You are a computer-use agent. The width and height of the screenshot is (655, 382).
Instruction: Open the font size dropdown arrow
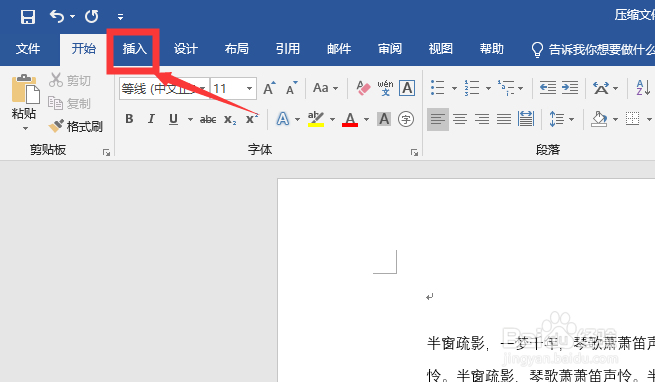point(249,89)
